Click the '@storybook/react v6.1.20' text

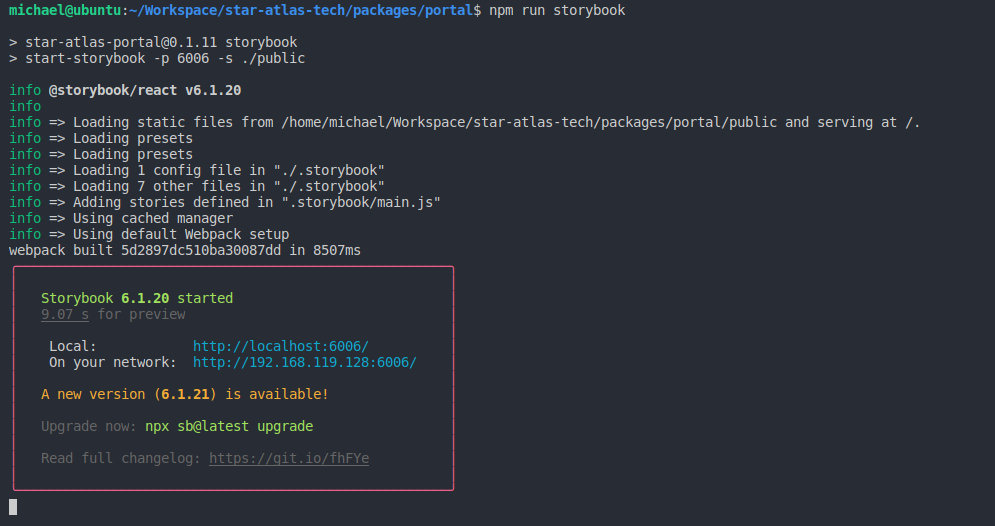click(x=145, y=90)
